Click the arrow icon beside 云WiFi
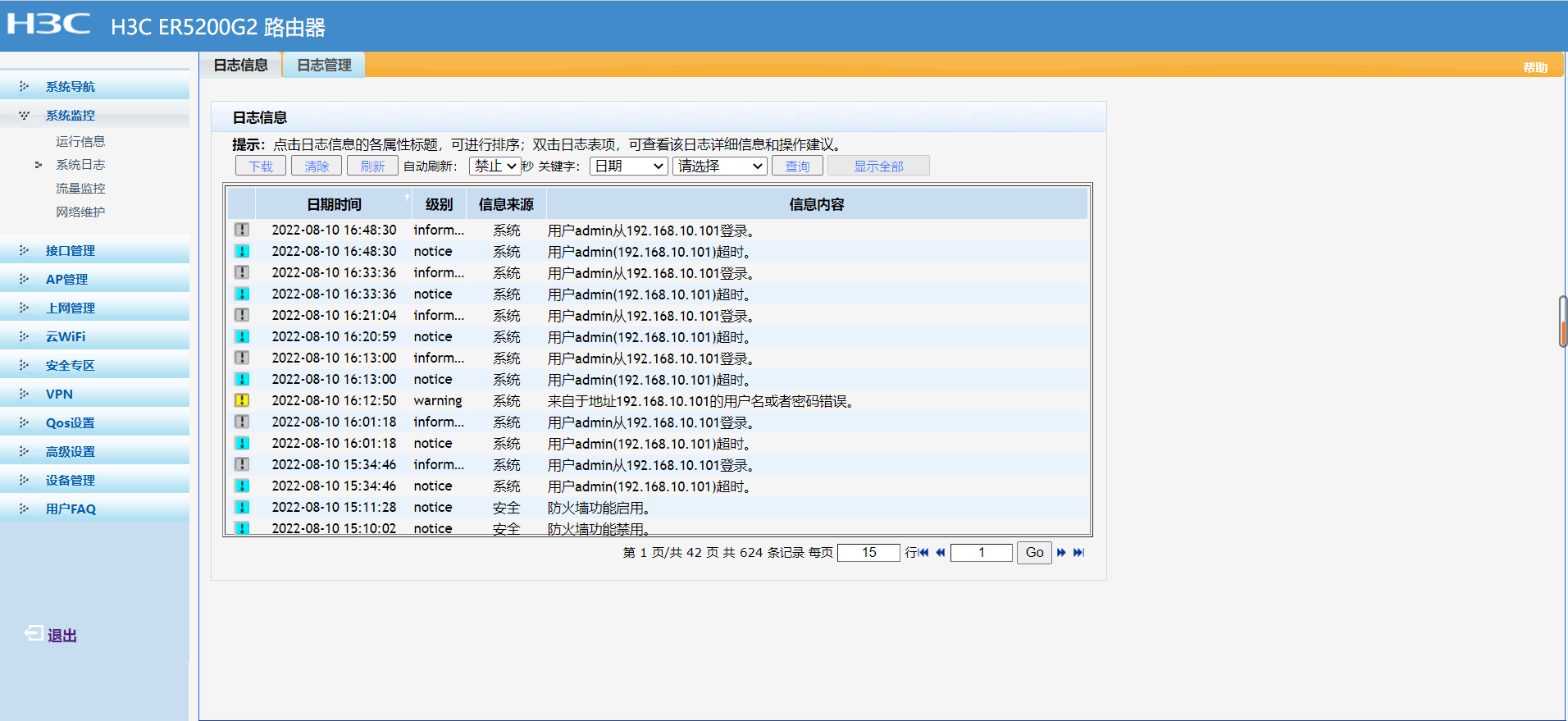This screenshot has width=1568, height=721. click(24, 336)
